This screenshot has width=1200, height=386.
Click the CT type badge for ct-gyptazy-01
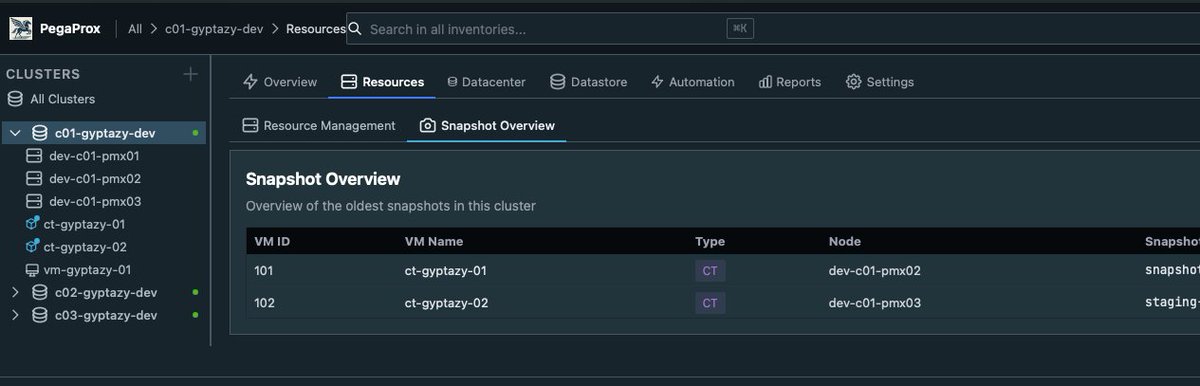(710, 271)
